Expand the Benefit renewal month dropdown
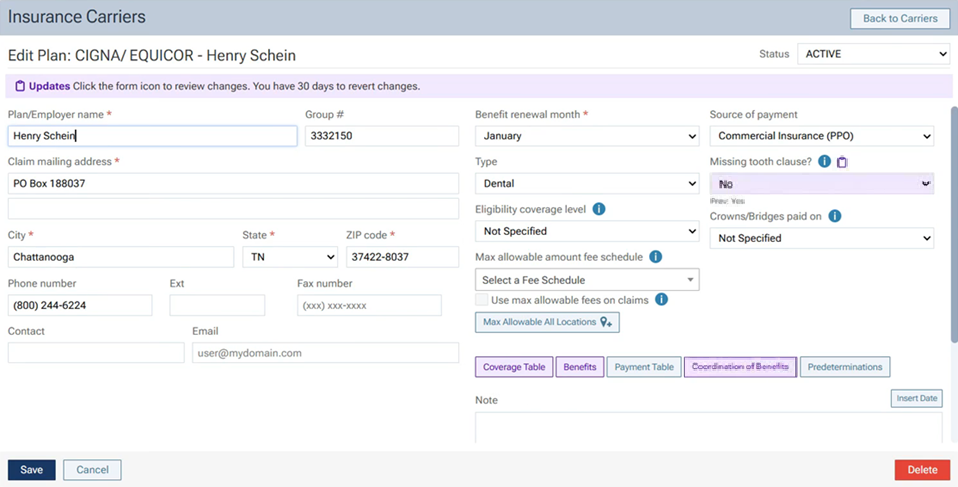Screen dimensions: 958x487 [x=586, y=136]
